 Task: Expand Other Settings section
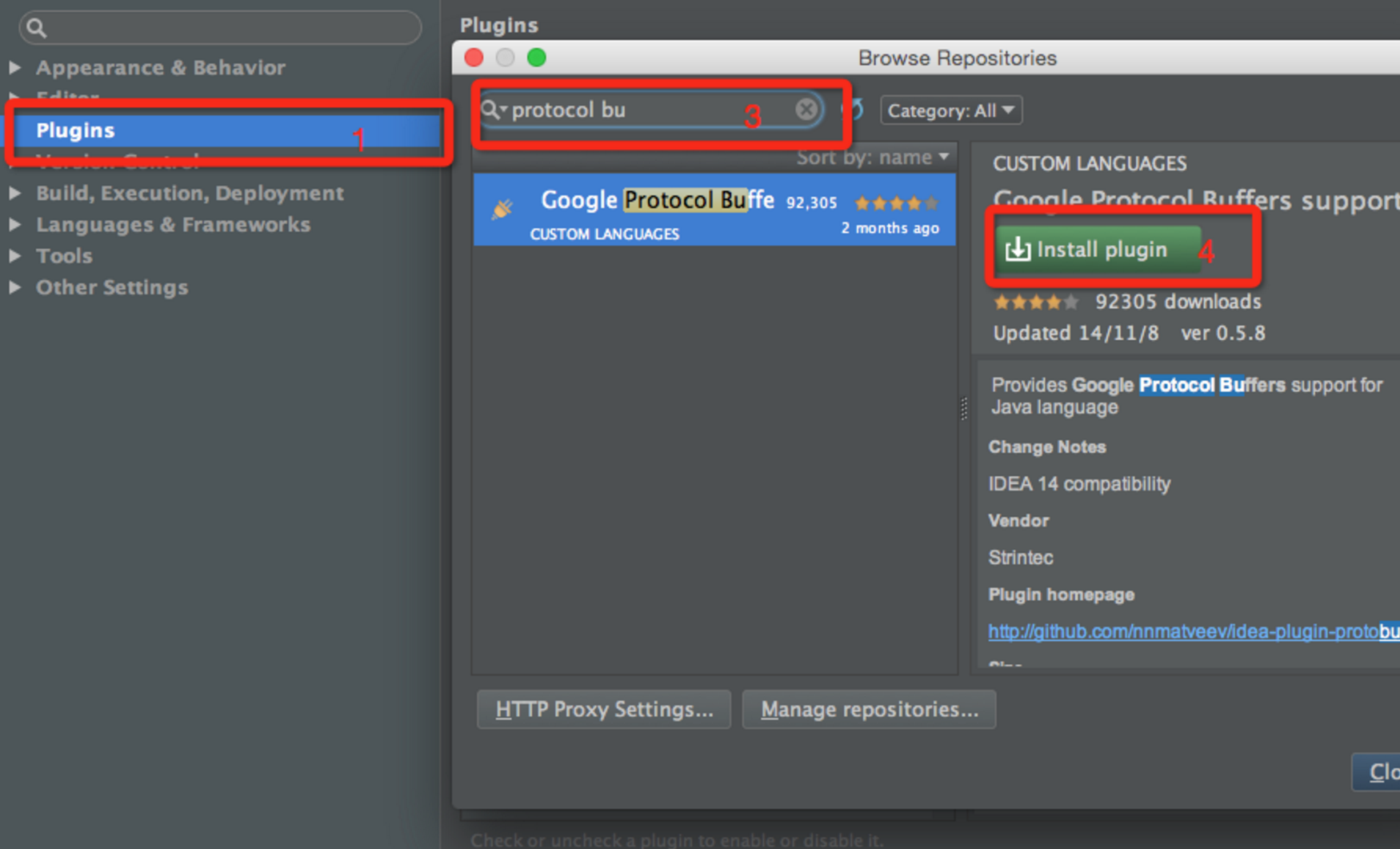[x=15, y=287]
